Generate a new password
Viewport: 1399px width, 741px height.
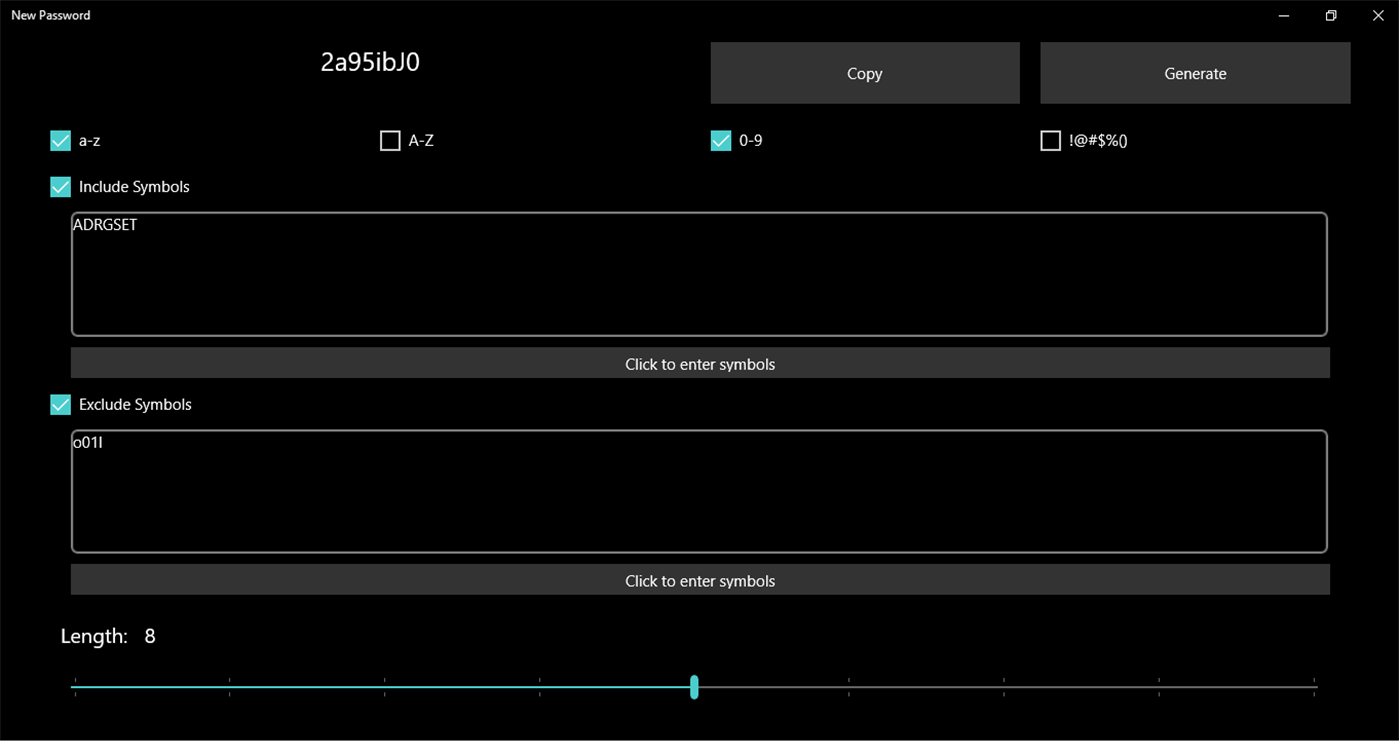pyautogui.click(x=1194, y=72)
